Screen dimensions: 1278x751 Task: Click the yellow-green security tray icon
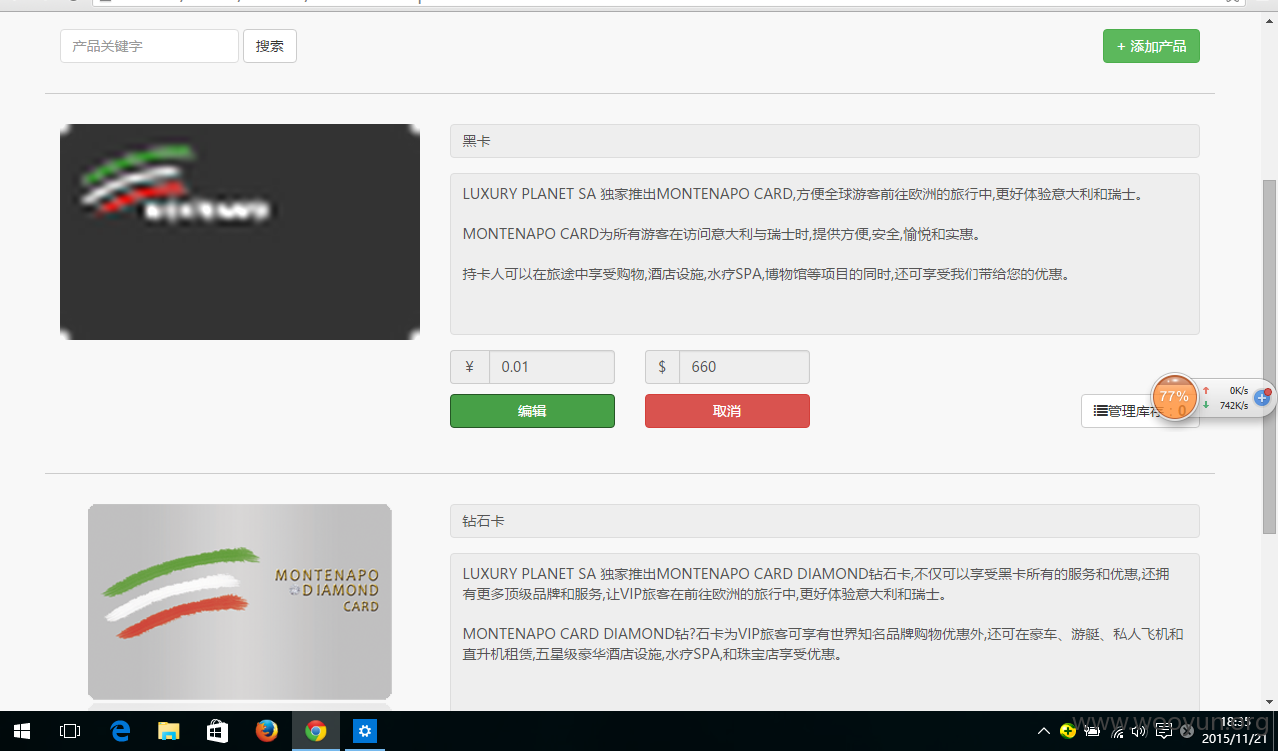[1068, 731]
